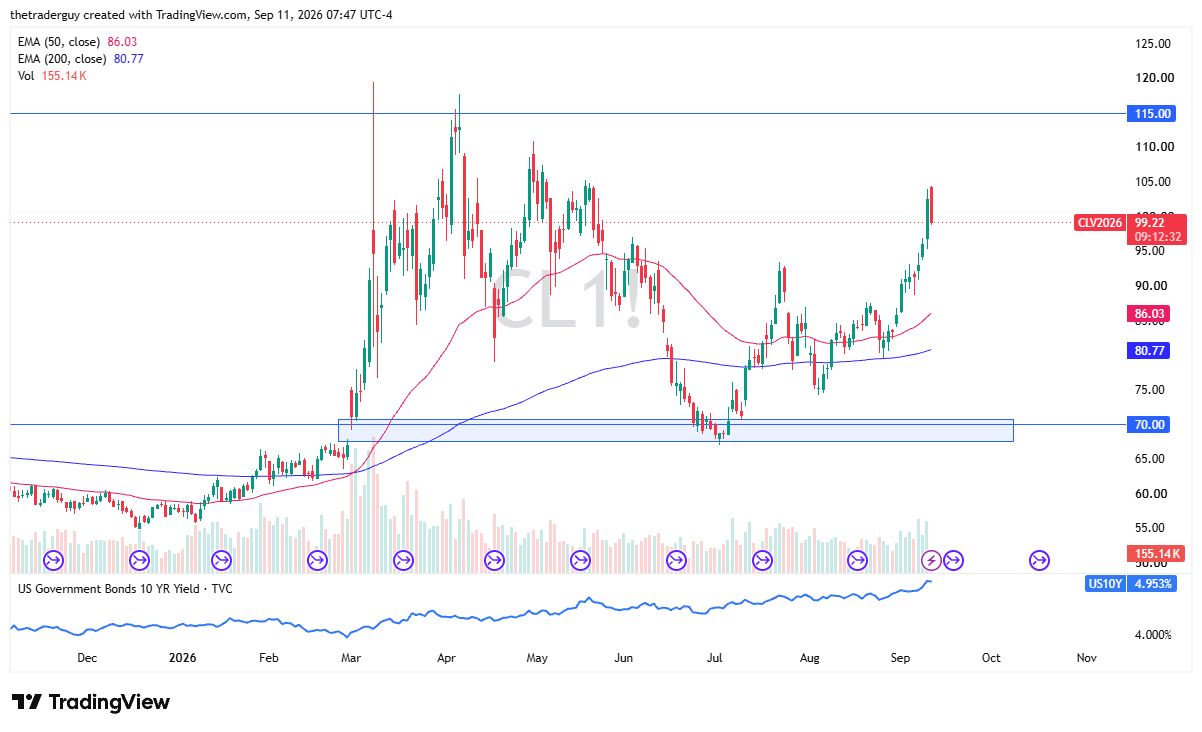Click the 09:12:32 countdown timer label
The image size is (1202, 732).
[x=1157, y=237]
